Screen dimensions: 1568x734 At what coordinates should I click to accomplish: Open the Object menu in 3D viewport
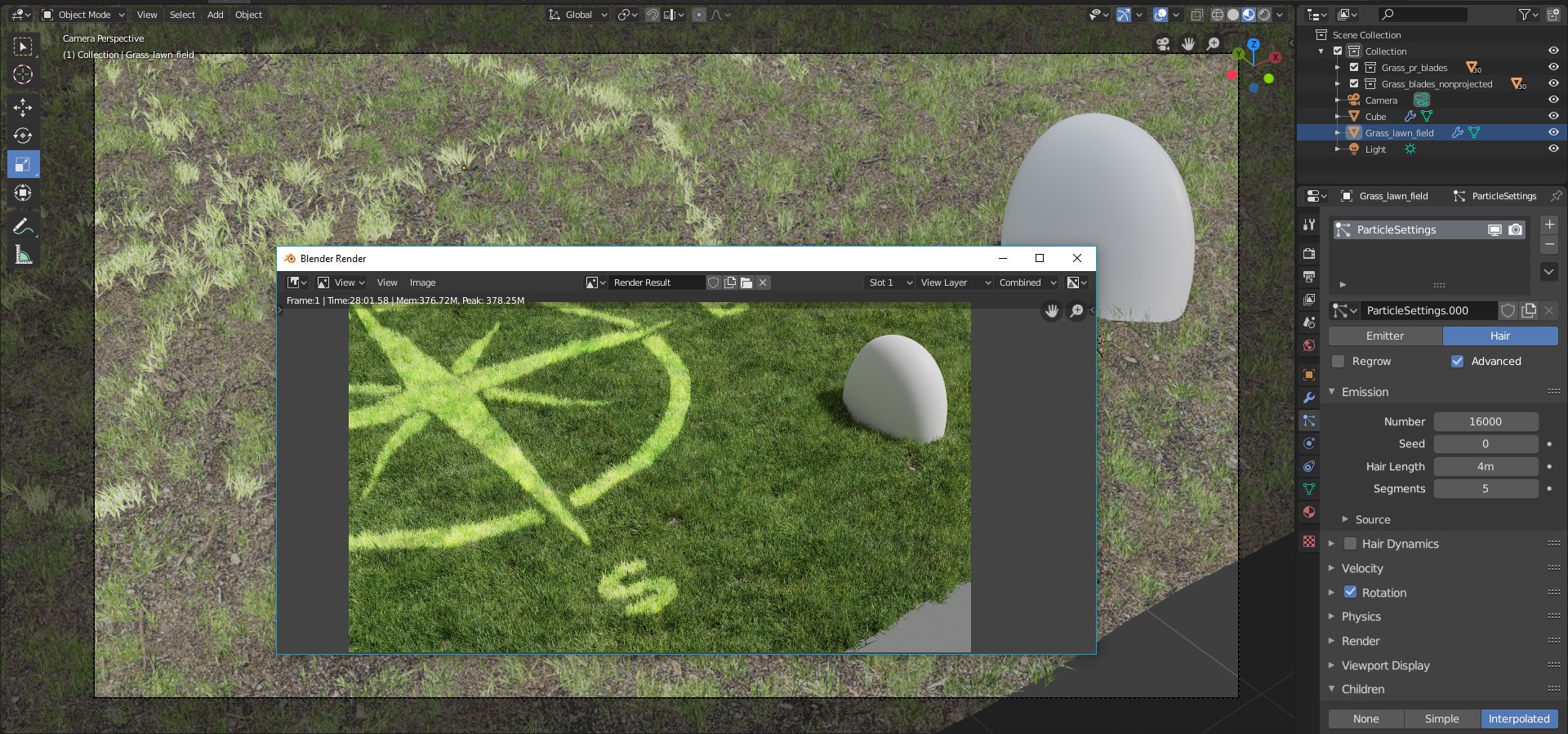[248, 15]
